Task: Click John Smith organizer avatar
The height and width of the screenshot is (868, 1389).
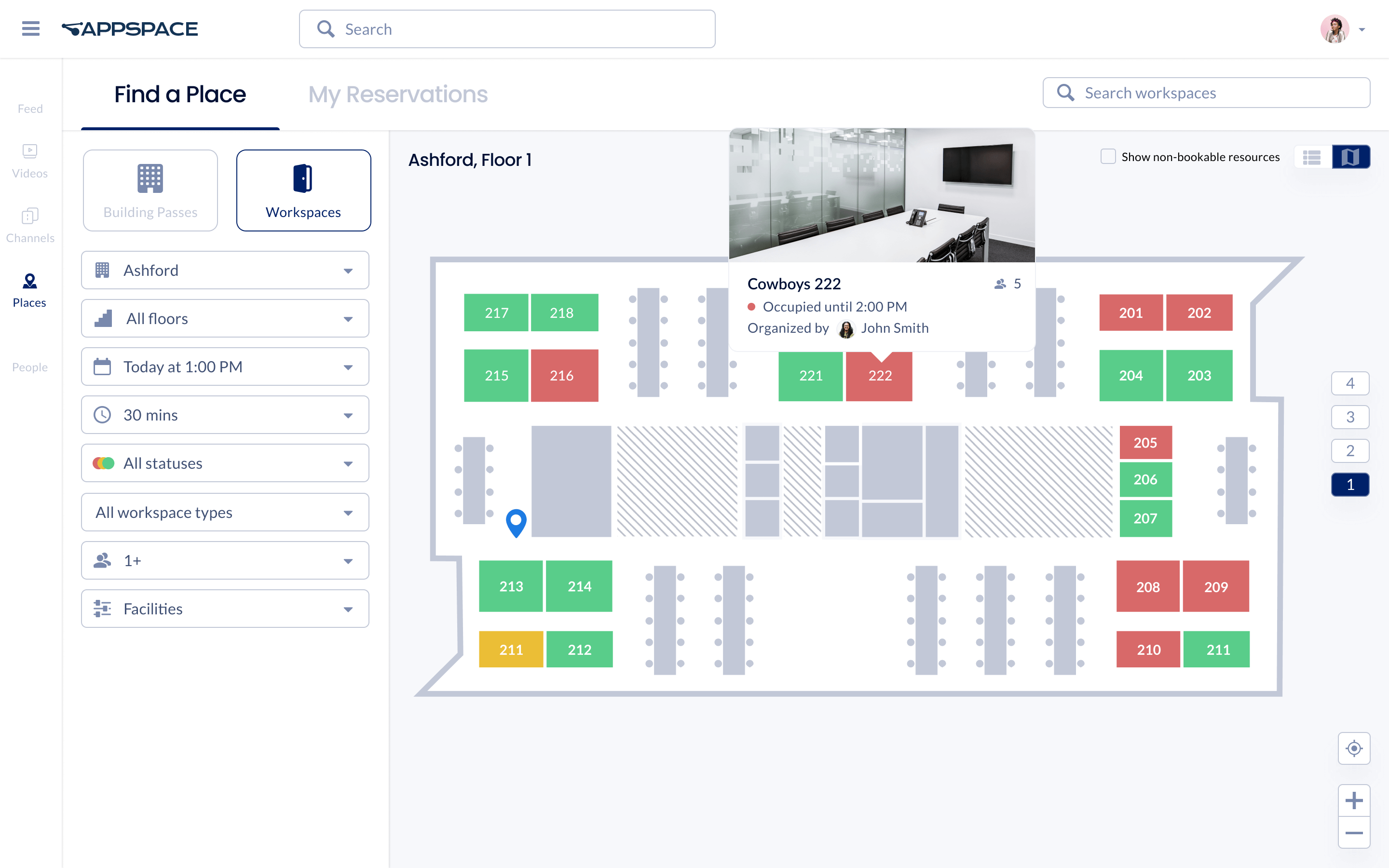Action: 846,329
